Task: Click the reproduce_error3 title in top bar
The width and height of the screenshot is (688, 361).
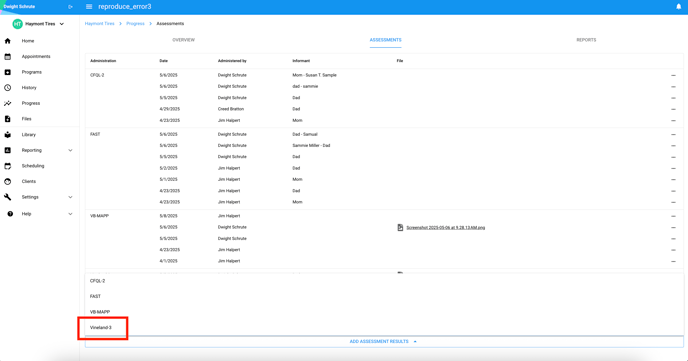Action: [x=125, y=7]
